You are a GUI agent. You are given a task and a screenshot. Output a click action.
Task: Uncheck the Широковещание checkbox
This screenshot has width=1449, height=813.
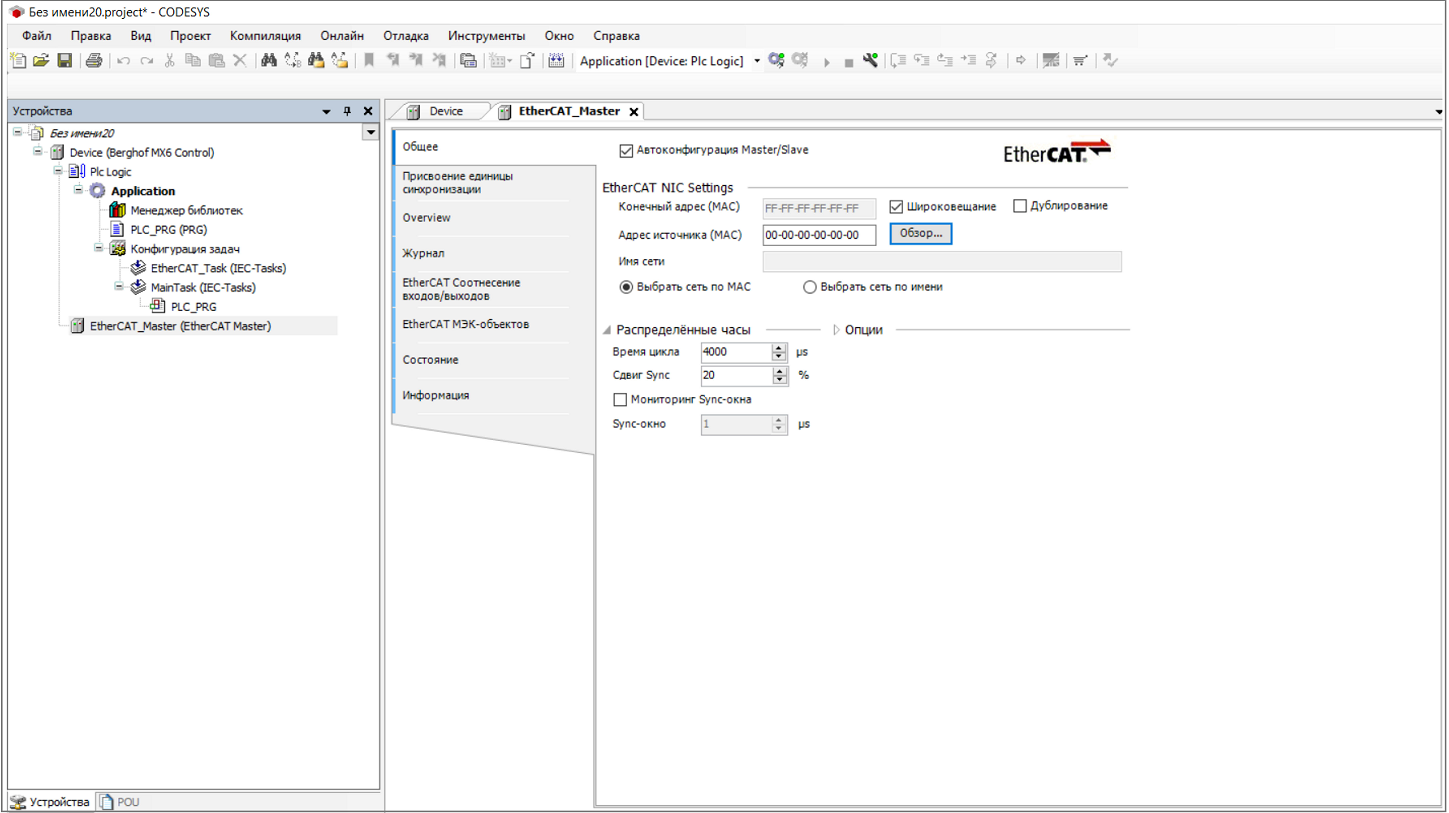click(x=896, y=207)
